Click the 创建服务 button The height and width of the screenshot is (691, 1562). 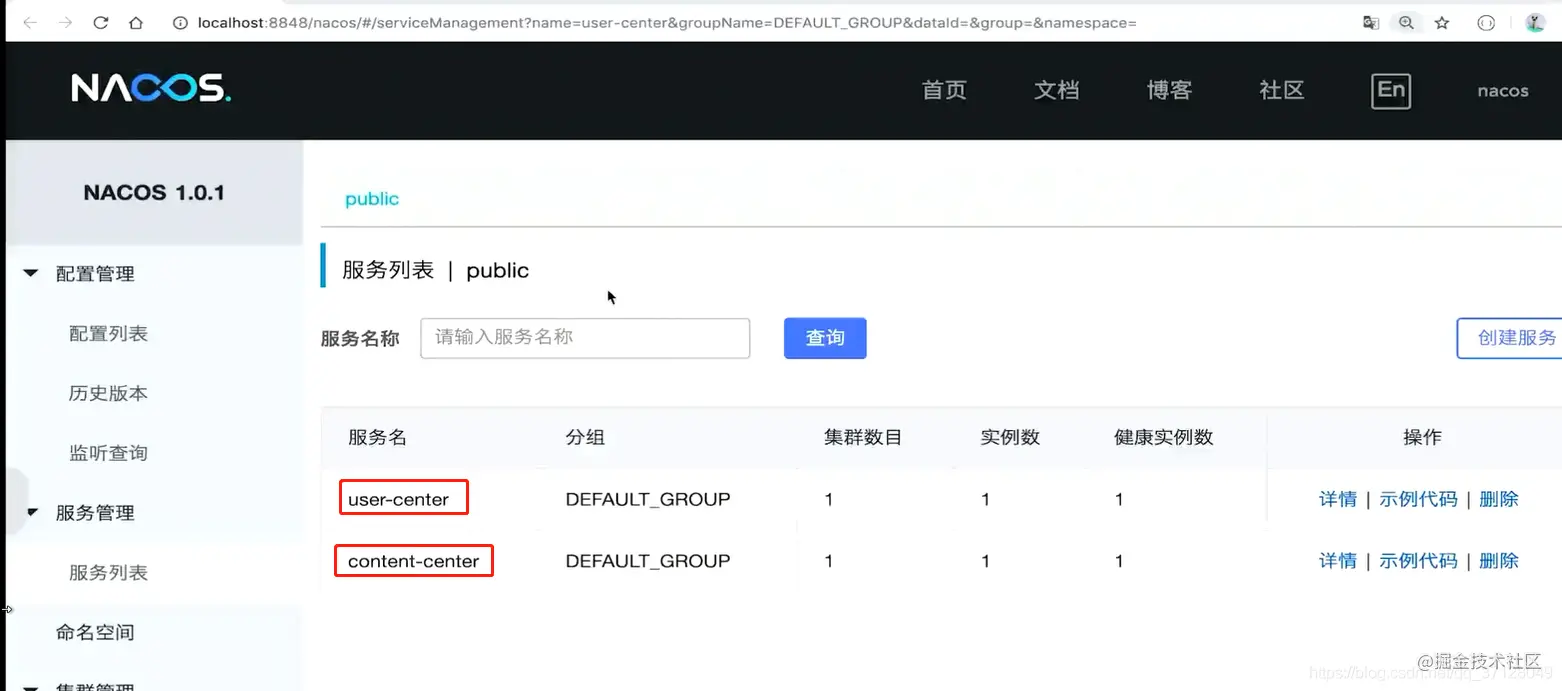(x=1510, y=338)
